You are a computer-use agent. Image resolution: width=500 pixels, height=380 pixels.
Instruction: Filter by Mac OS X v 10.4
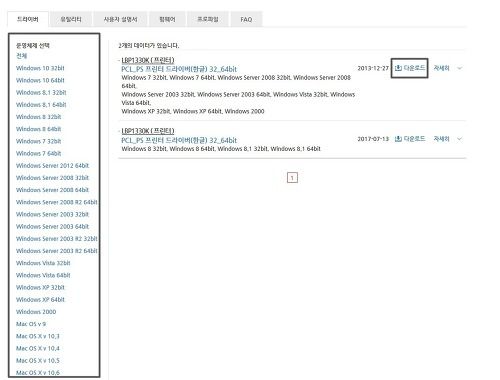38,348
